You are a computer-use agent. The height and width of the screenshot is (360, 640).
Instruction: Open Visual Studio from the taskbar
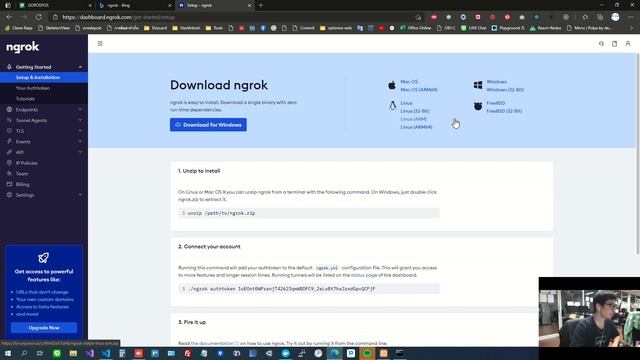90,353
